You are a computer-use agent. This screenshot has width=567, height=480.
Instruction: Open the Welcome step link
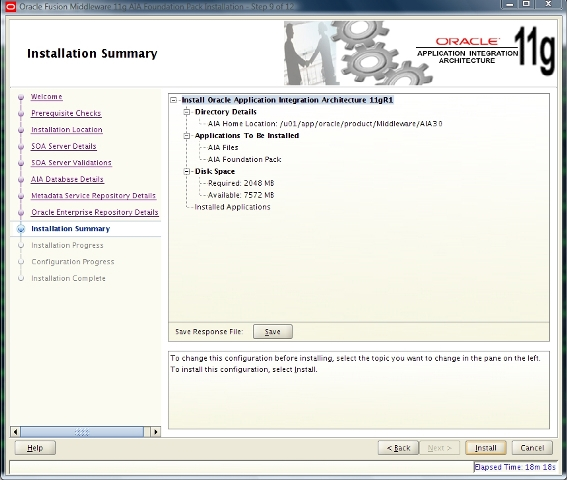pos(47,97)
